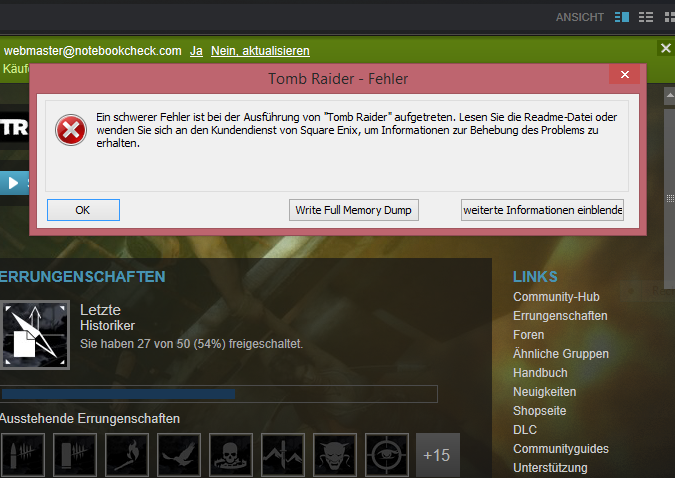Open the bird achievement icon
675x478 pixels.
179,455
